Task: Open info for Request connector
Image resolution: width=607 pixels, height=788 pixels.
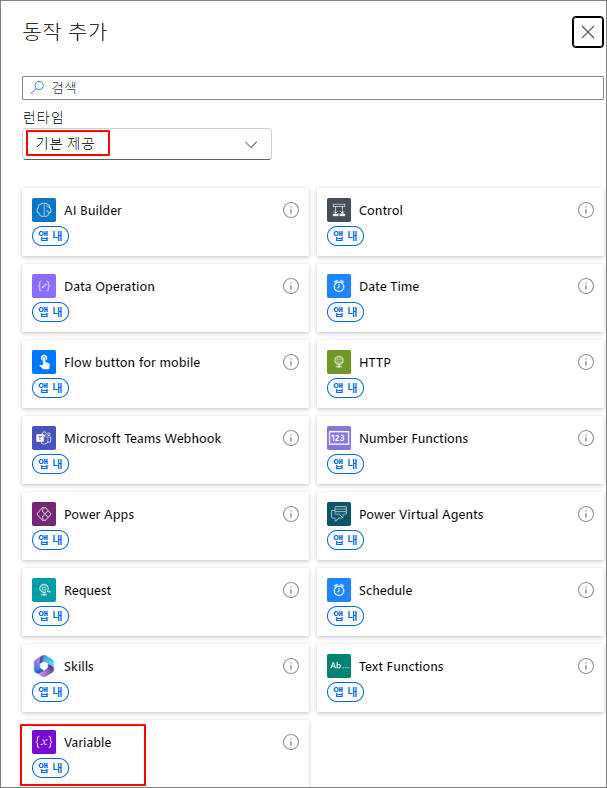Action: [291, 590]
